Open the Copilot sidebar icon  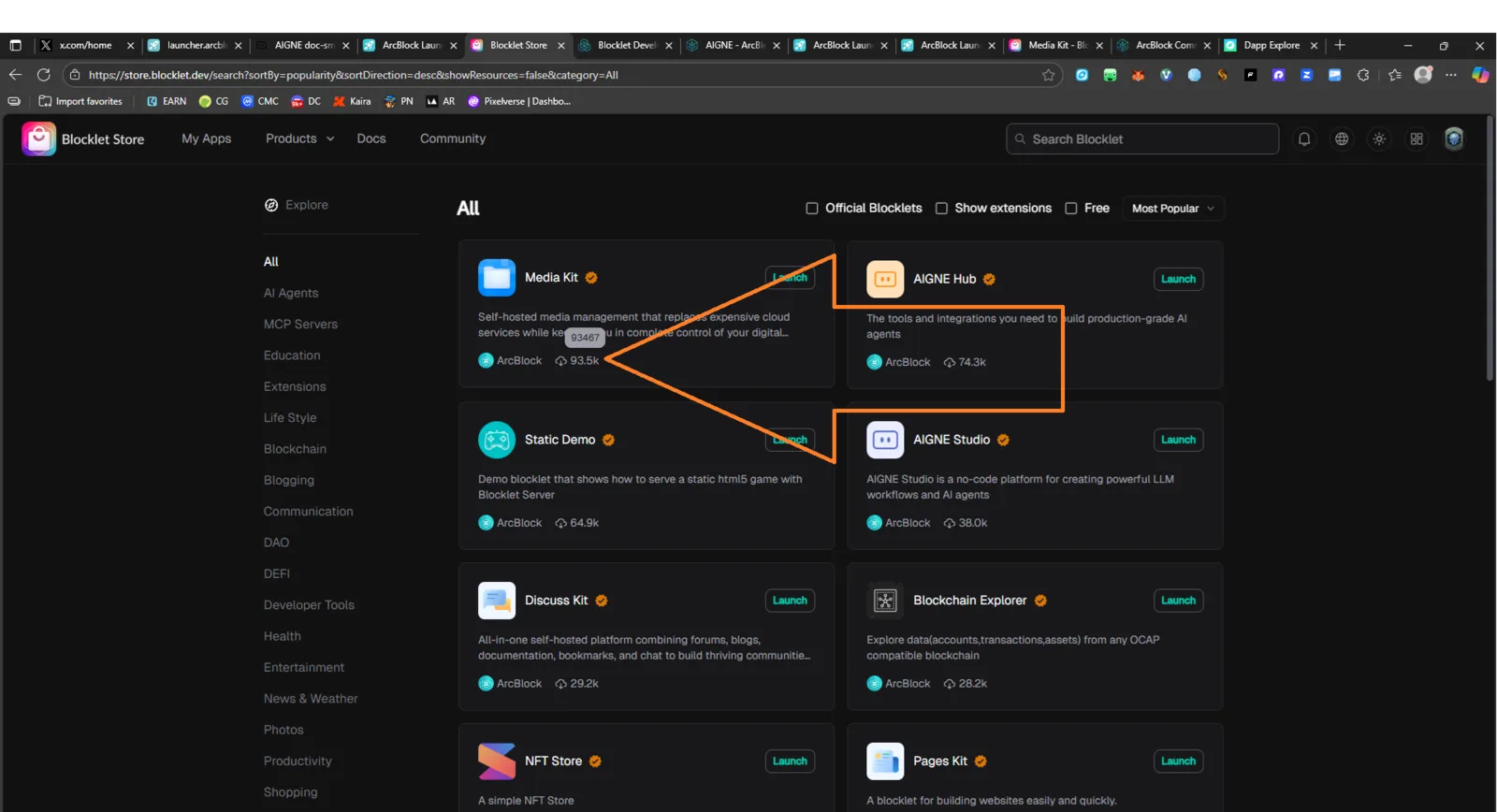click(x=1480, y=75)
